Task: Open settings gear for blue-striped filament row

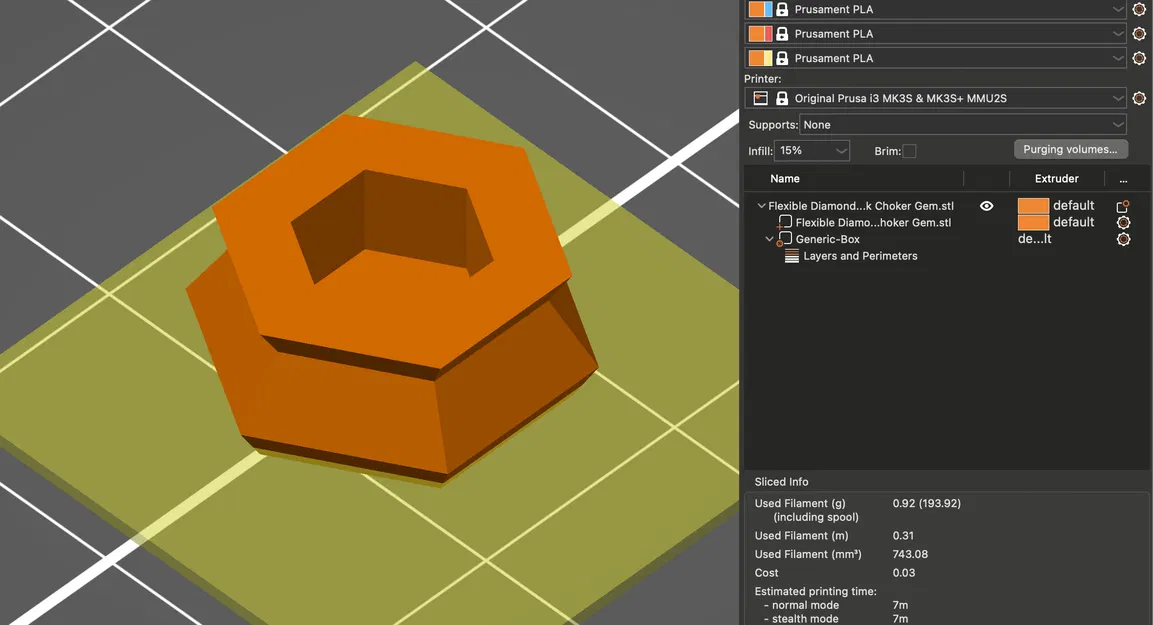Action: [1139, 10]
